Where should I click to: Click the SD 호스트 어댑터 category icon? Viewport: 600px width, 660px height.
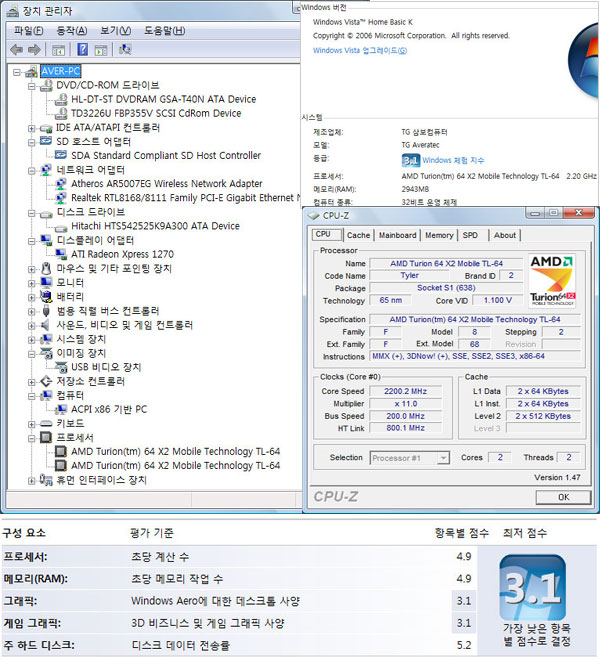pyautogui.click(x=46, y=141)
